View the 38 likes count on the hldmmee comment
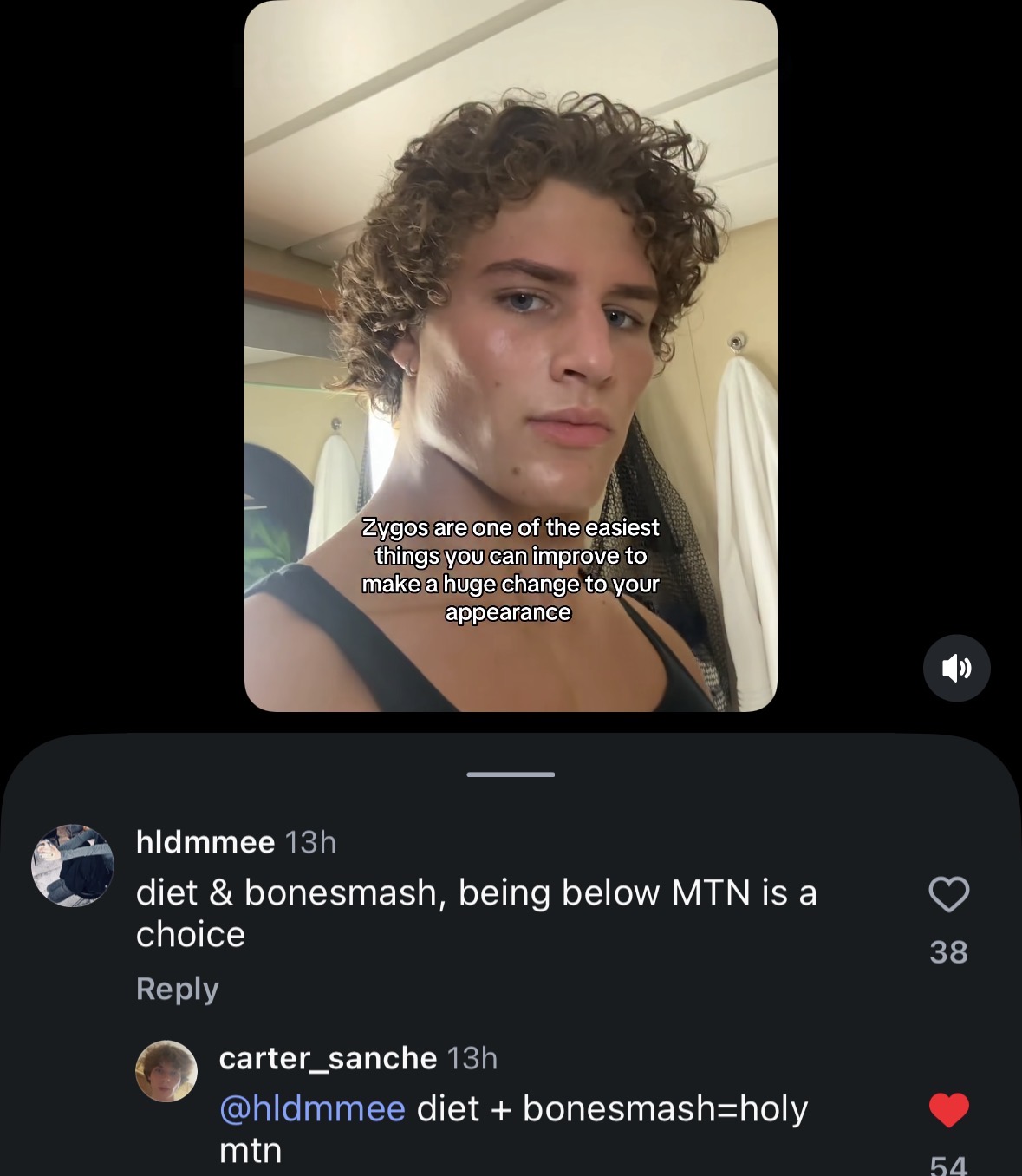The width and height of the screenshot is (1022, 1176). pyautogui.click(x=948, y=952)
